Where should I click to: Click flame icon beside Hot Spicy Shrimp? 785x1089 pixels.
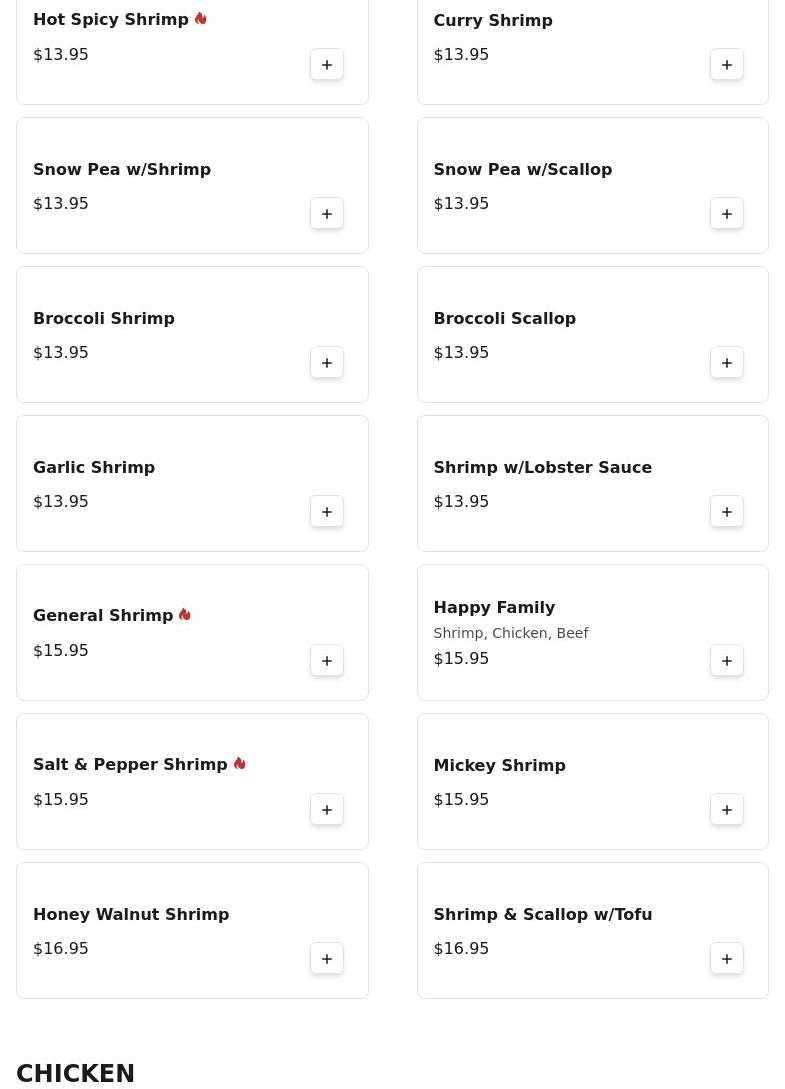click(201, 19)
